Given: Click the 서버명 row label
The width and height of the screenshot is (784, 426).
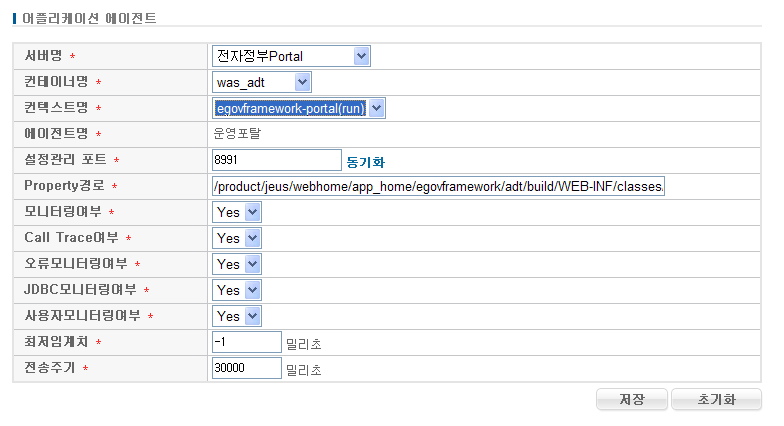Looking at the screenshot, I should click(43, 56).
